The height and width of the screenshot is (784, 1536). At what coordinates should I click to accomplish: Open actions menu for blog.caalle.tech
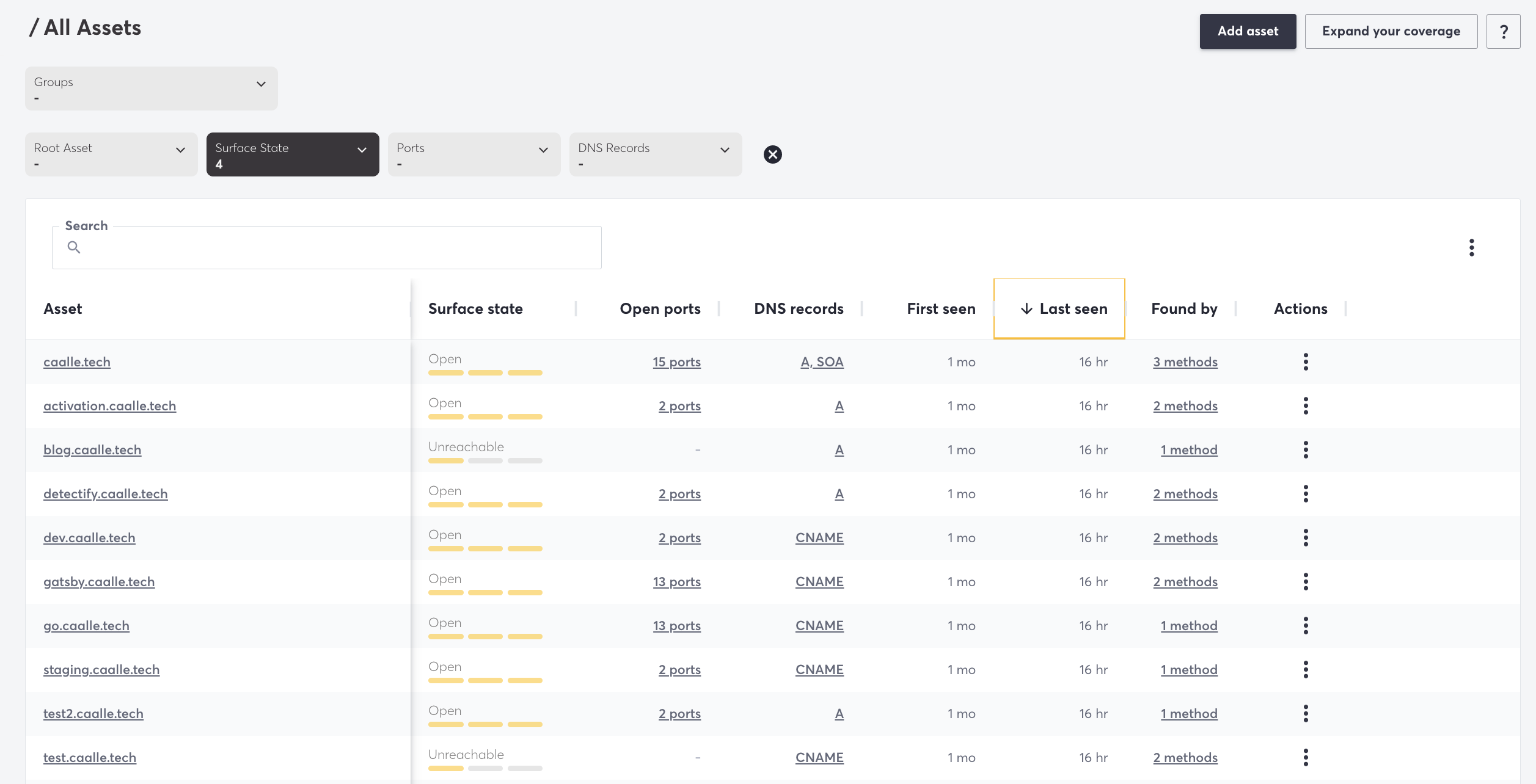pos(1306,449)
